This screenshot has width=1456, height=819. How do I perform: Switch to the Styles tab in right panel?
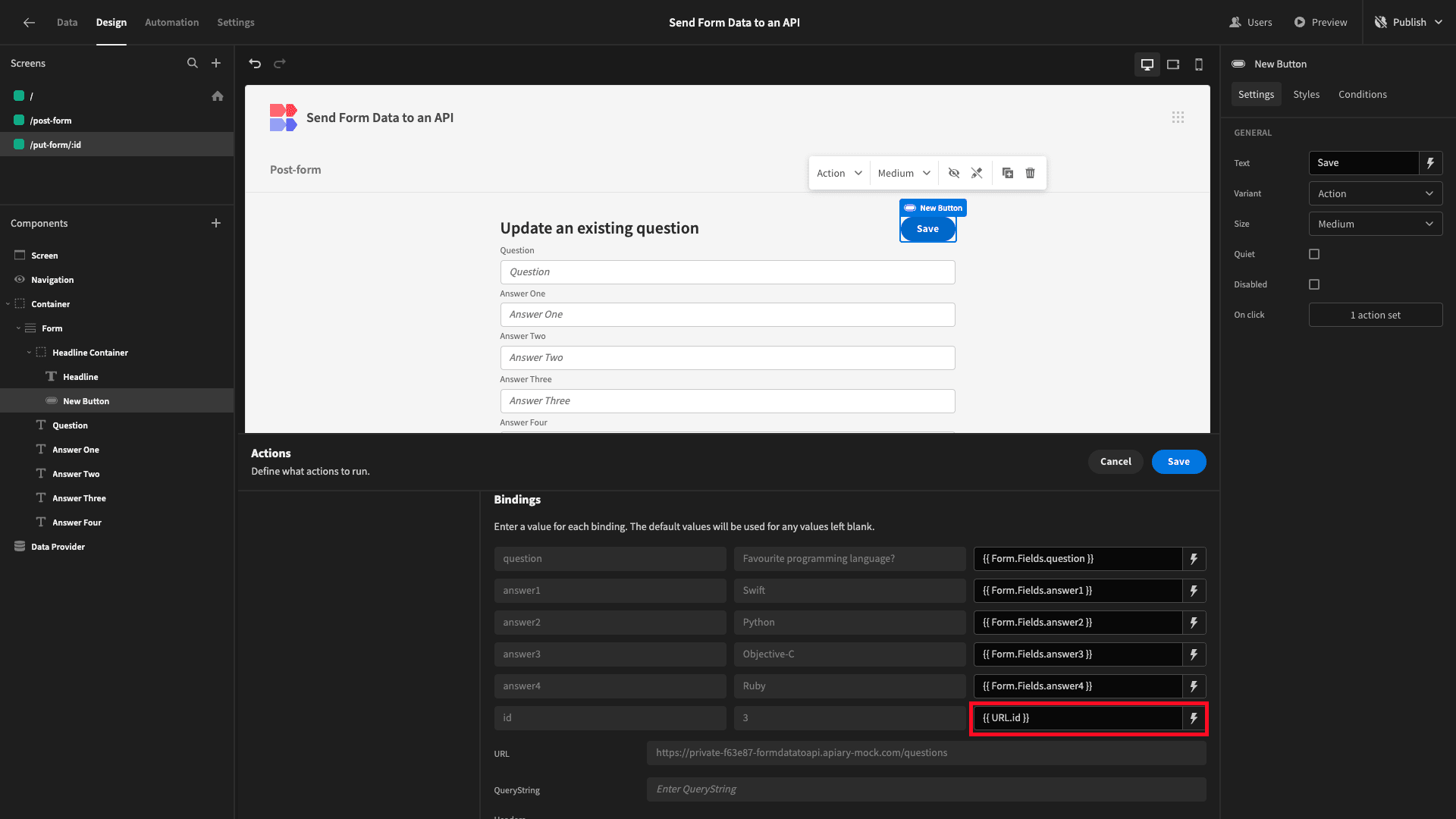click(1306, 94)
